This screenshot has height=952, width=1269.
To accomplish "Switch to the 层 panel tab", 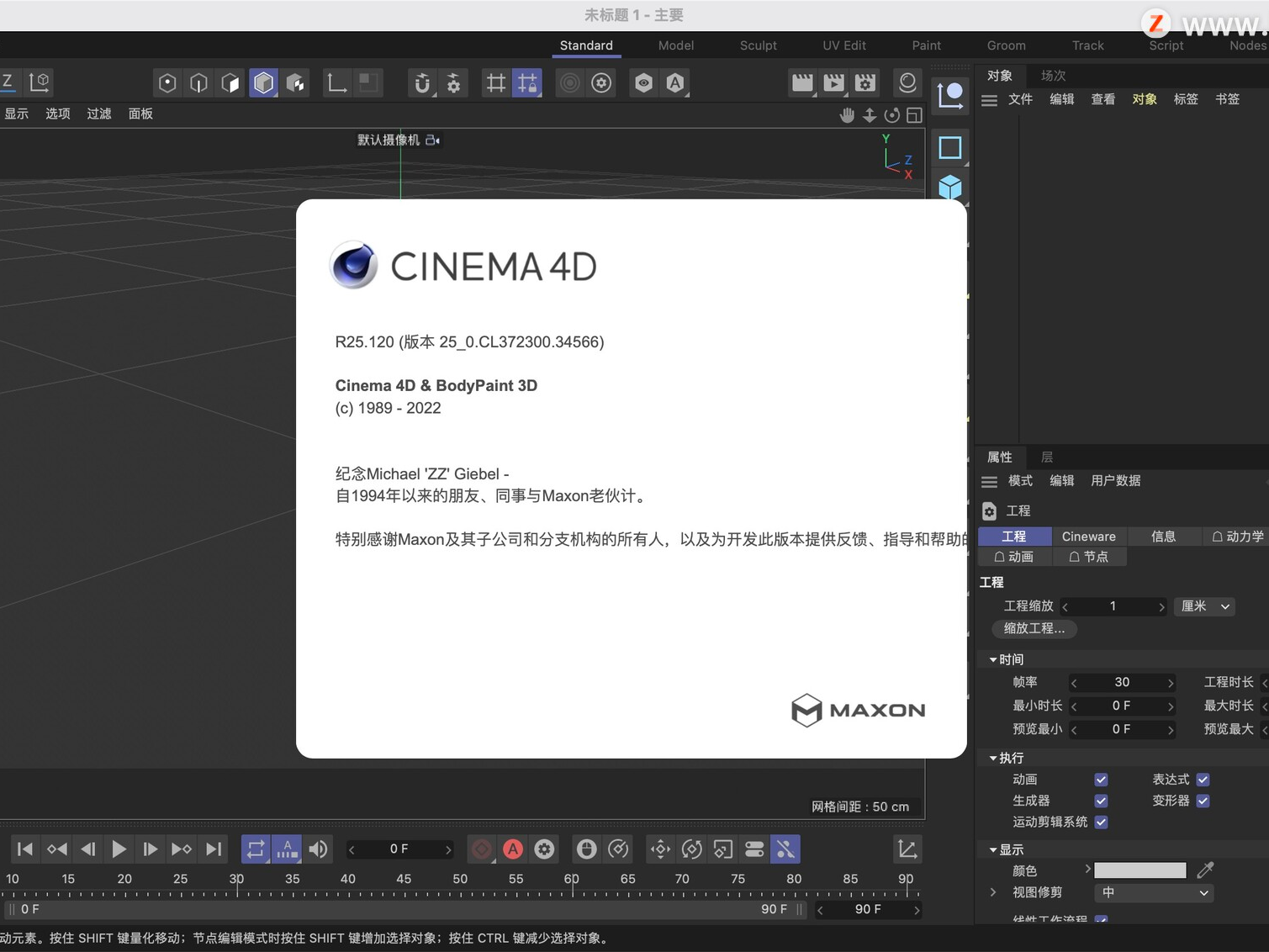I will pyautogui.click(x=1047, y=457).
